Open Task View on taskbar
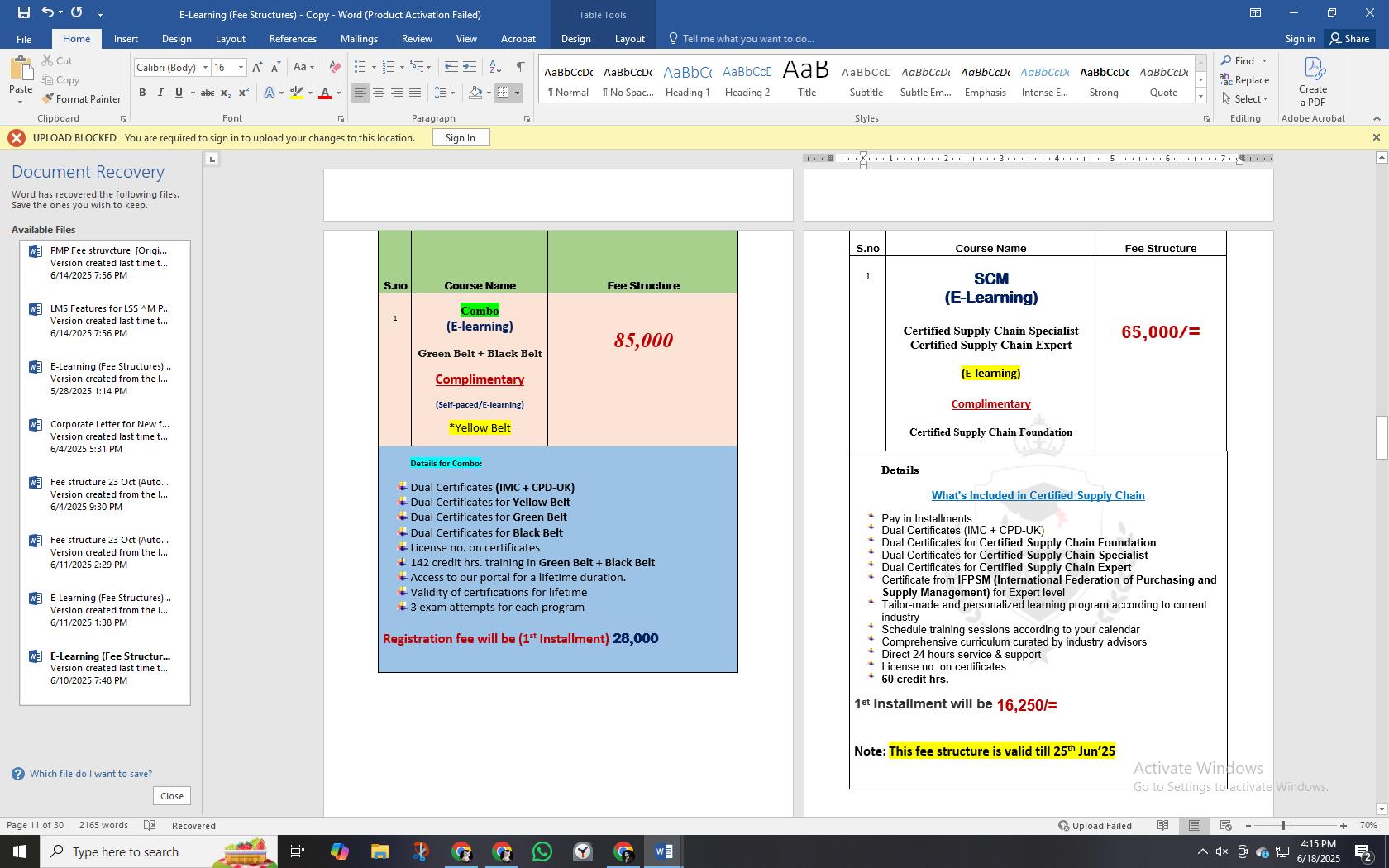The image size is (1389, 868). (x=298, y=851)
